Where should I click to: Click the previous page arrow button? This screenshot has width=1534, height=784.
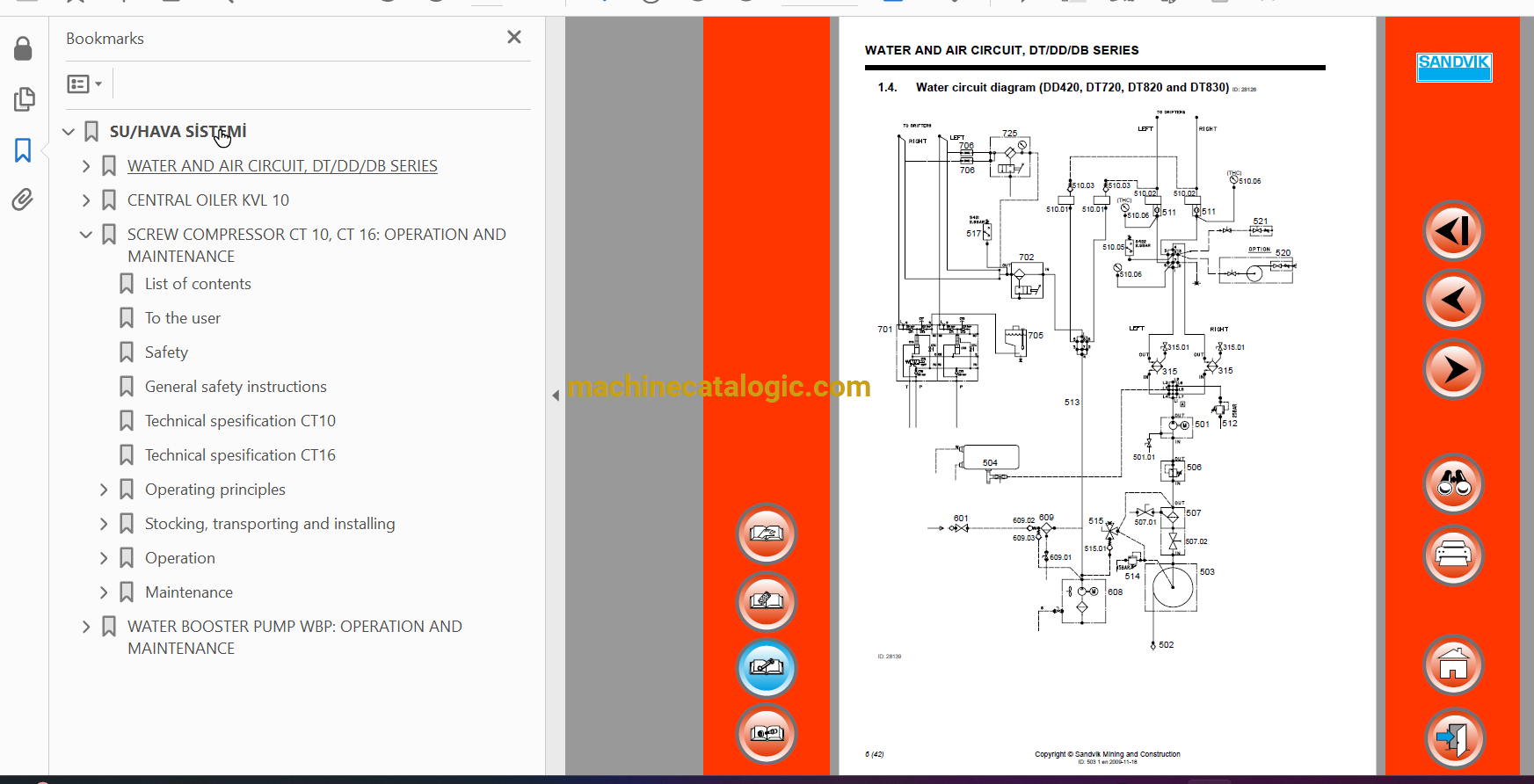pyautogui.click(x=1453, y=300)
